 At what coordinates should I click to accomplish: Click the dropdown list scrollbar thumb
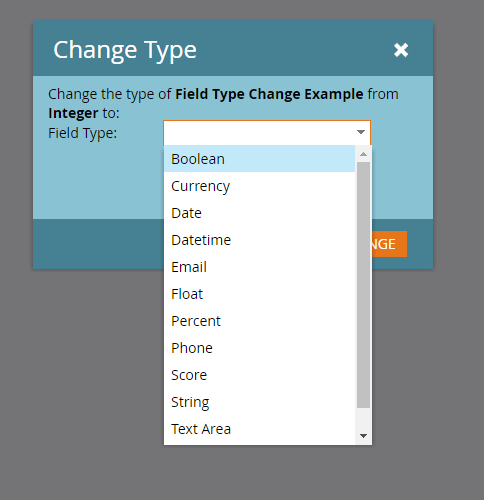pos(363,285)
